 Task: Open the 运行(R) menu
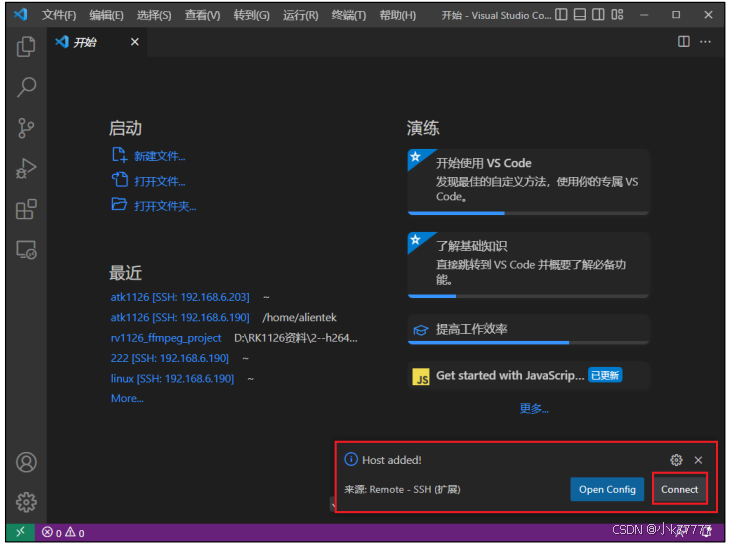pyautogui.click(x=300, y=15)
